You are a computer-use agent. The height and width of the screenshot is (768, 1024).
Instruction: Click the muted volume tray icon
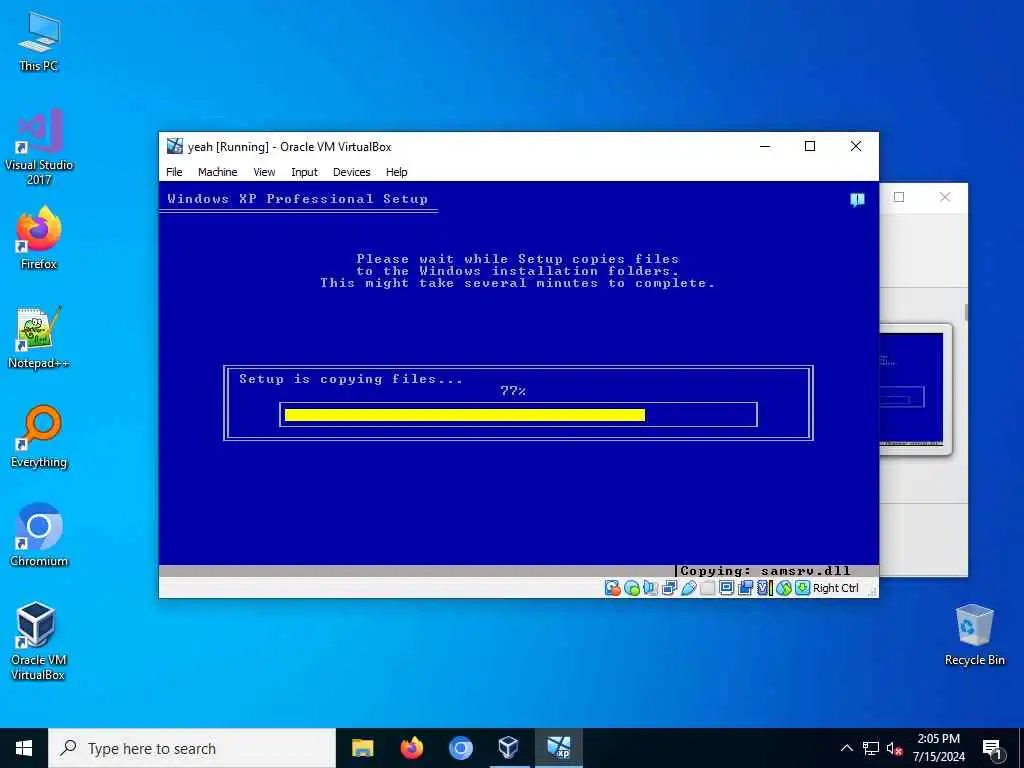pos(895,748)
